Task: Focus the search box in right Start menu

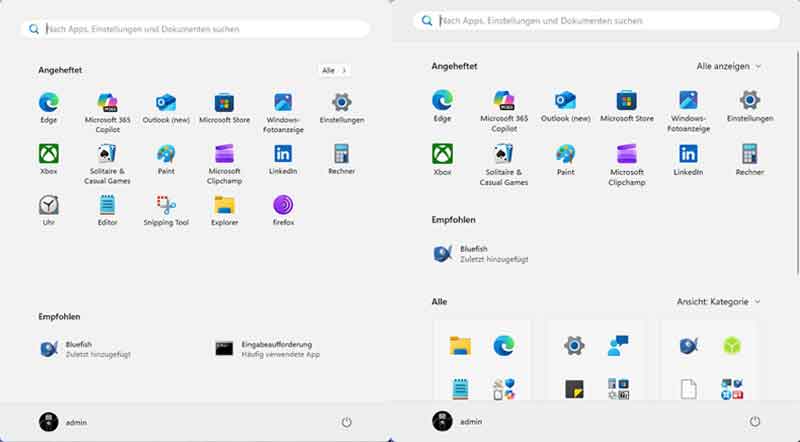Action: coord(596,21)
